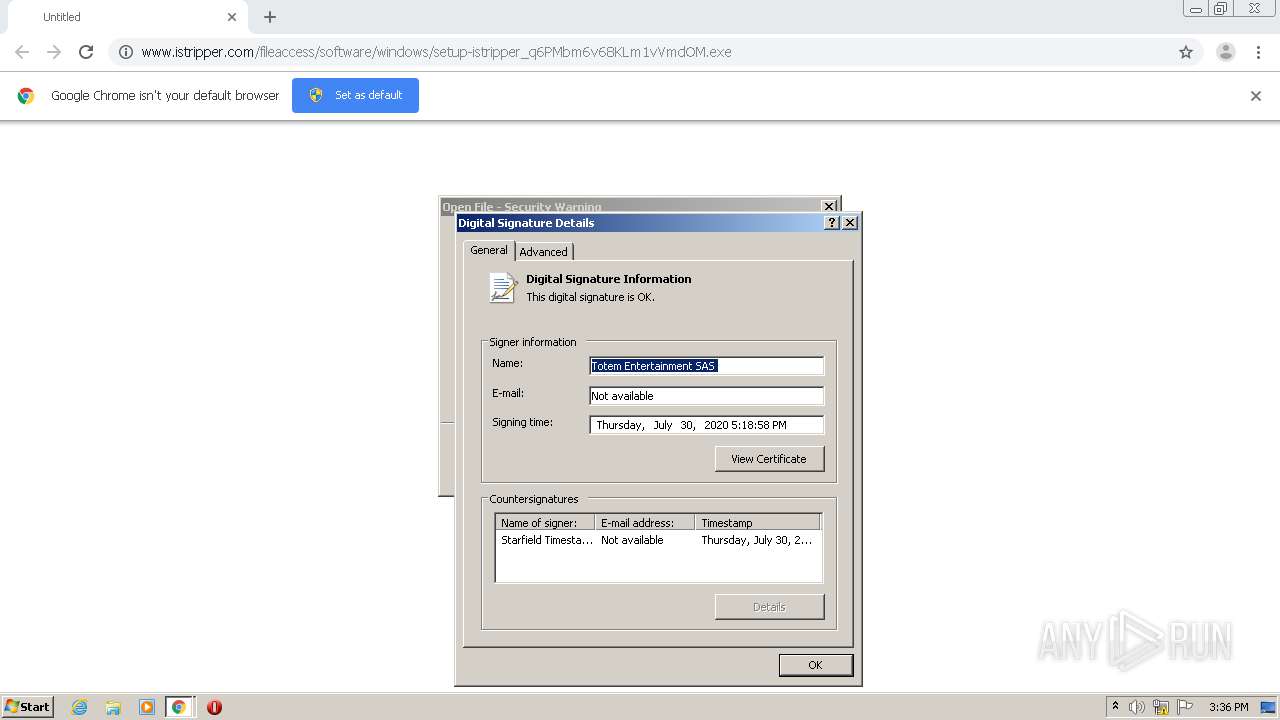Viewport: 1280px width, 720px height.
Task: Open Chrome three-dot menu
Action: pos(1258,52)
